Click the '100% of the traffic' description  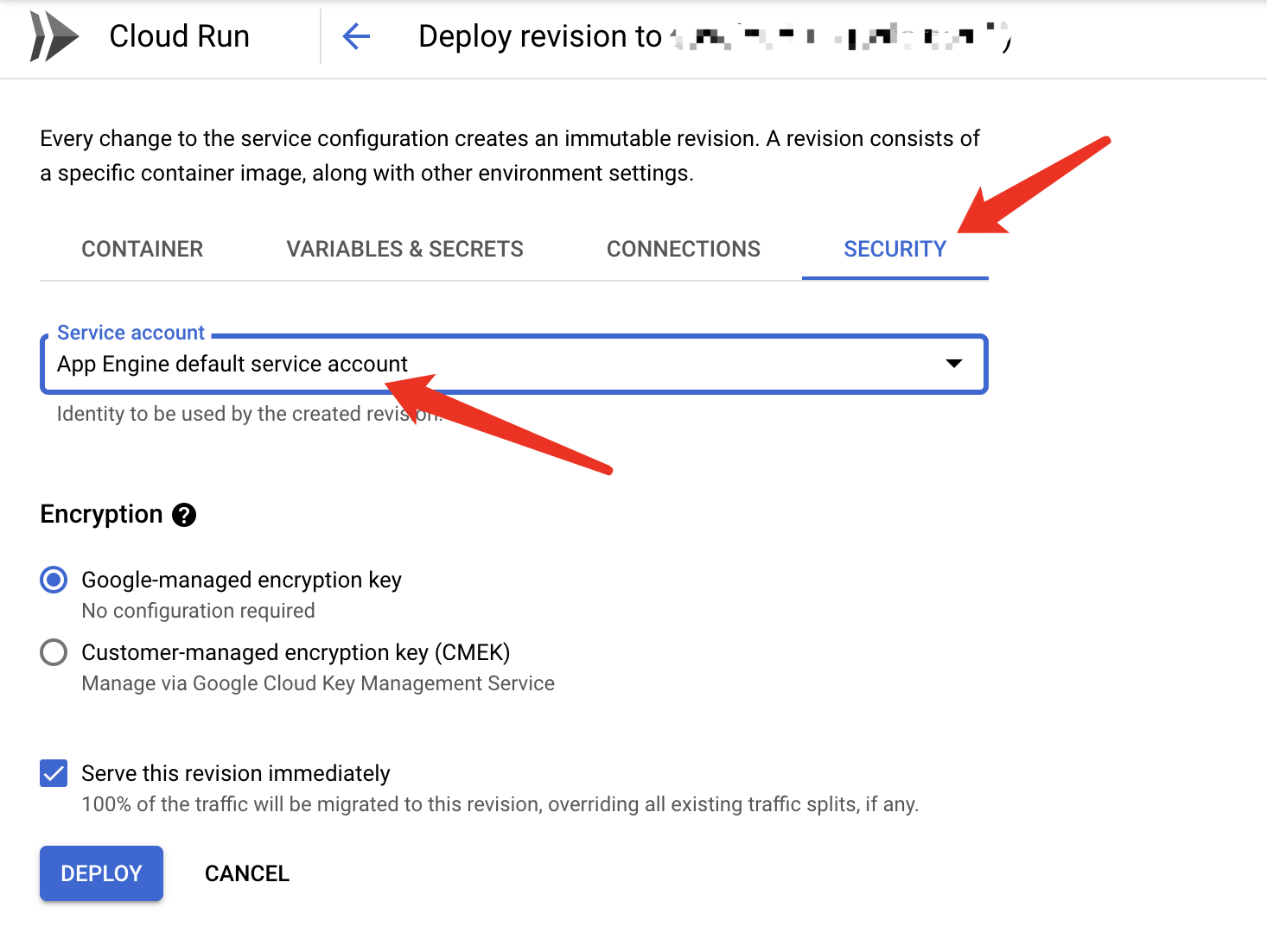[500, 804]
